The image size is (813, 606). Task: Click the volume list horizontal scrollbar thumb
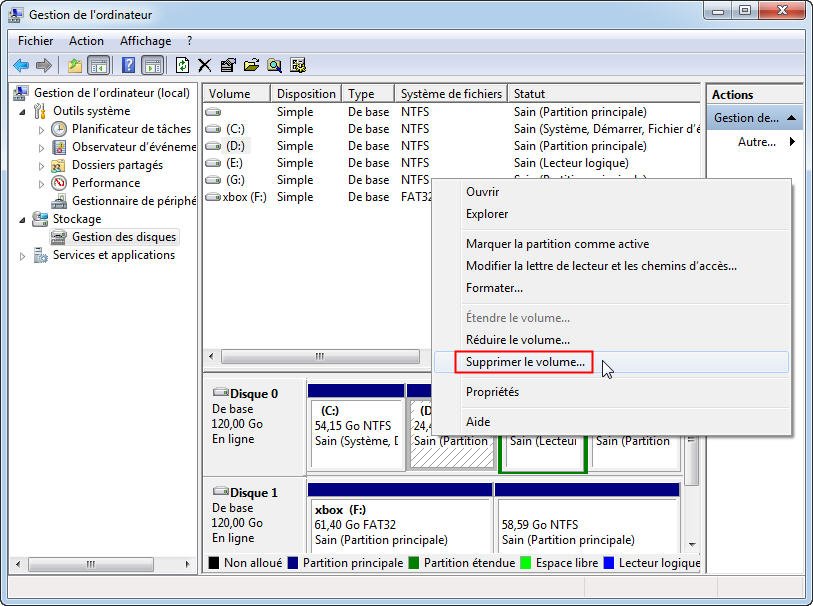coord(320,356)
